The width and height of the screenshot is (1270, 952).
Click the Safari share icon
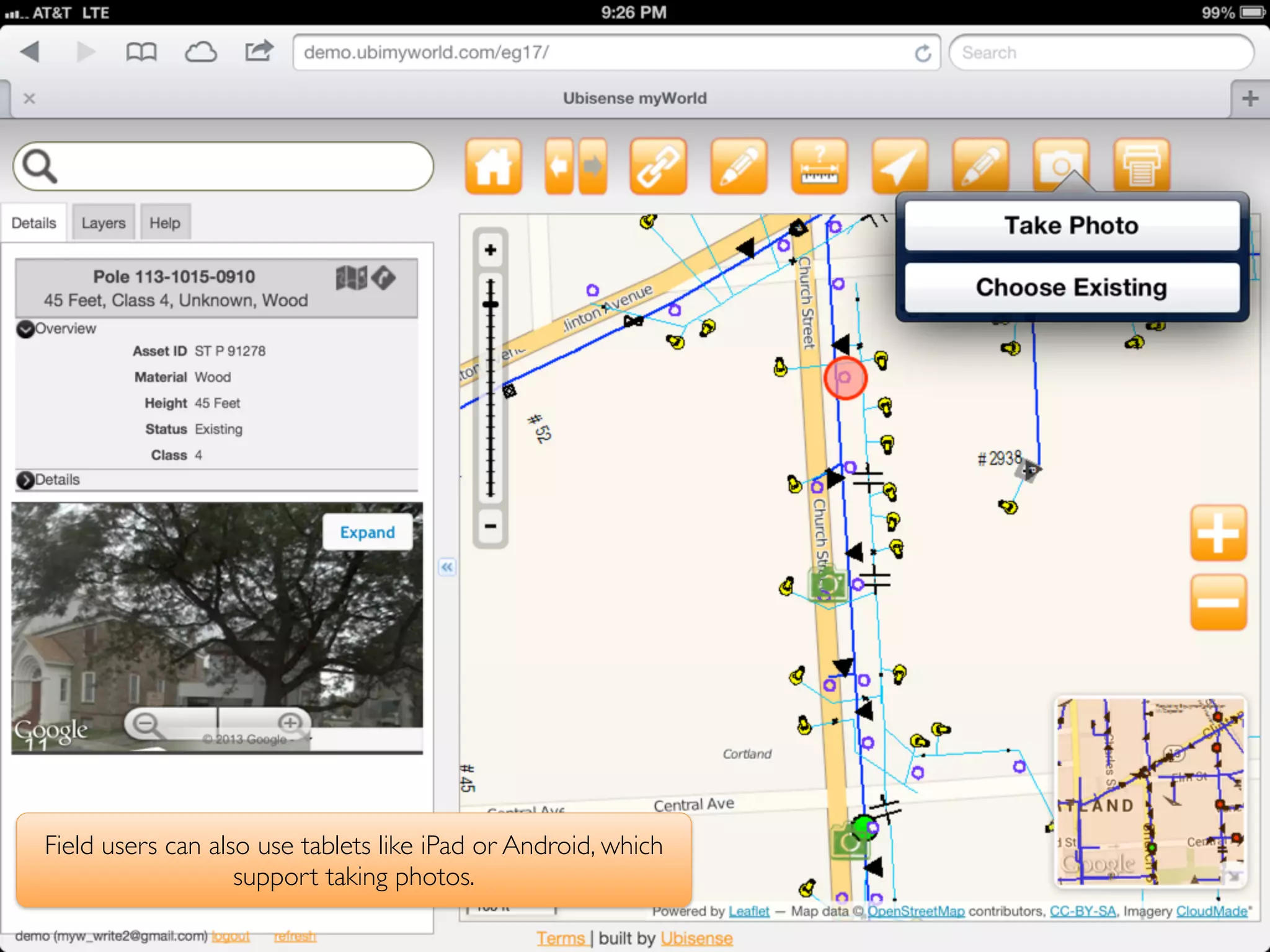259,51
